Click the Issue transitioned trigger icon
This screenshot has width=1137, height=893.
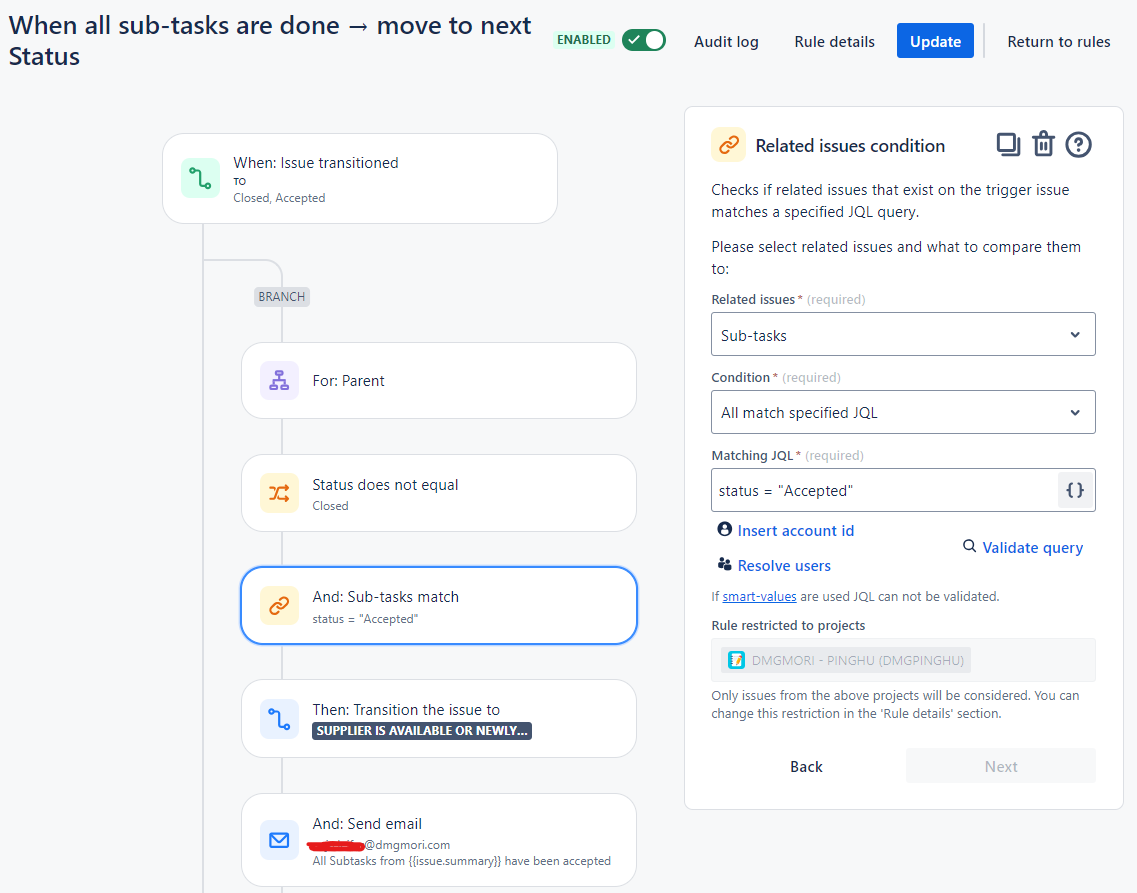pyautogui.click(x=200, y=178)
